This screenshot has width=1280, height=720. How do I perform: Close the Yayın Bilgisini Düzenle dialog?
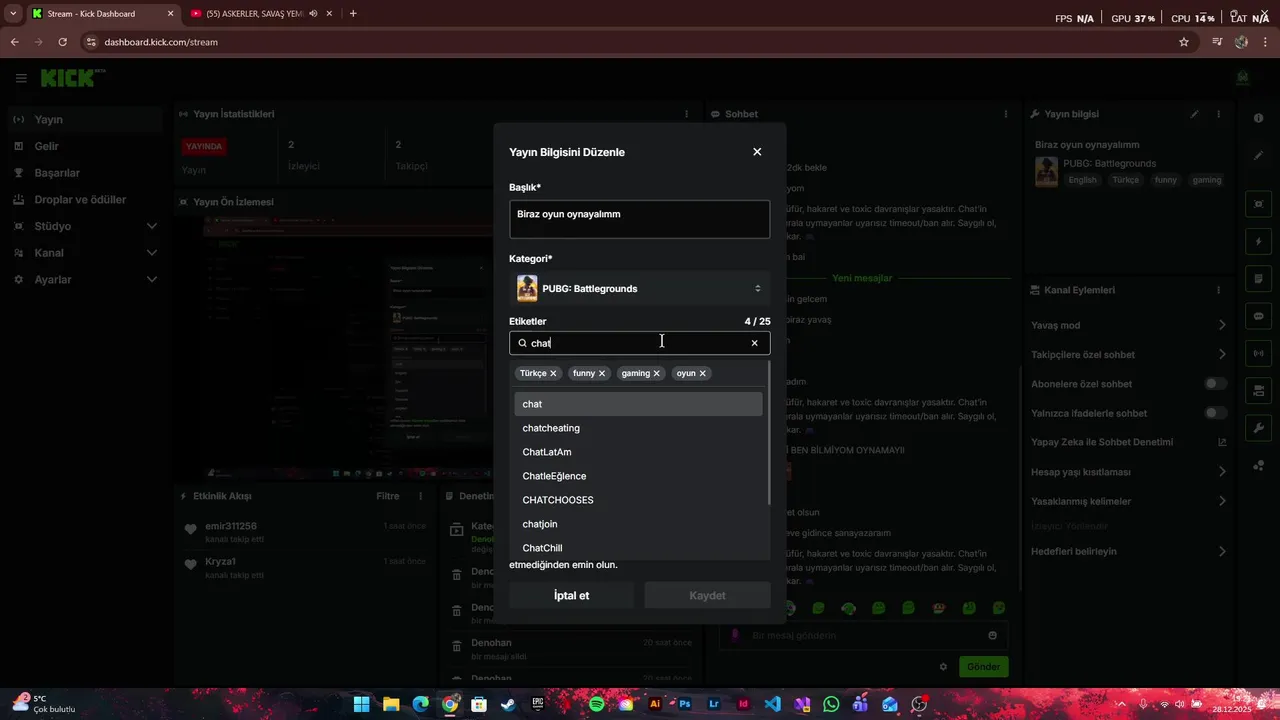757,152
